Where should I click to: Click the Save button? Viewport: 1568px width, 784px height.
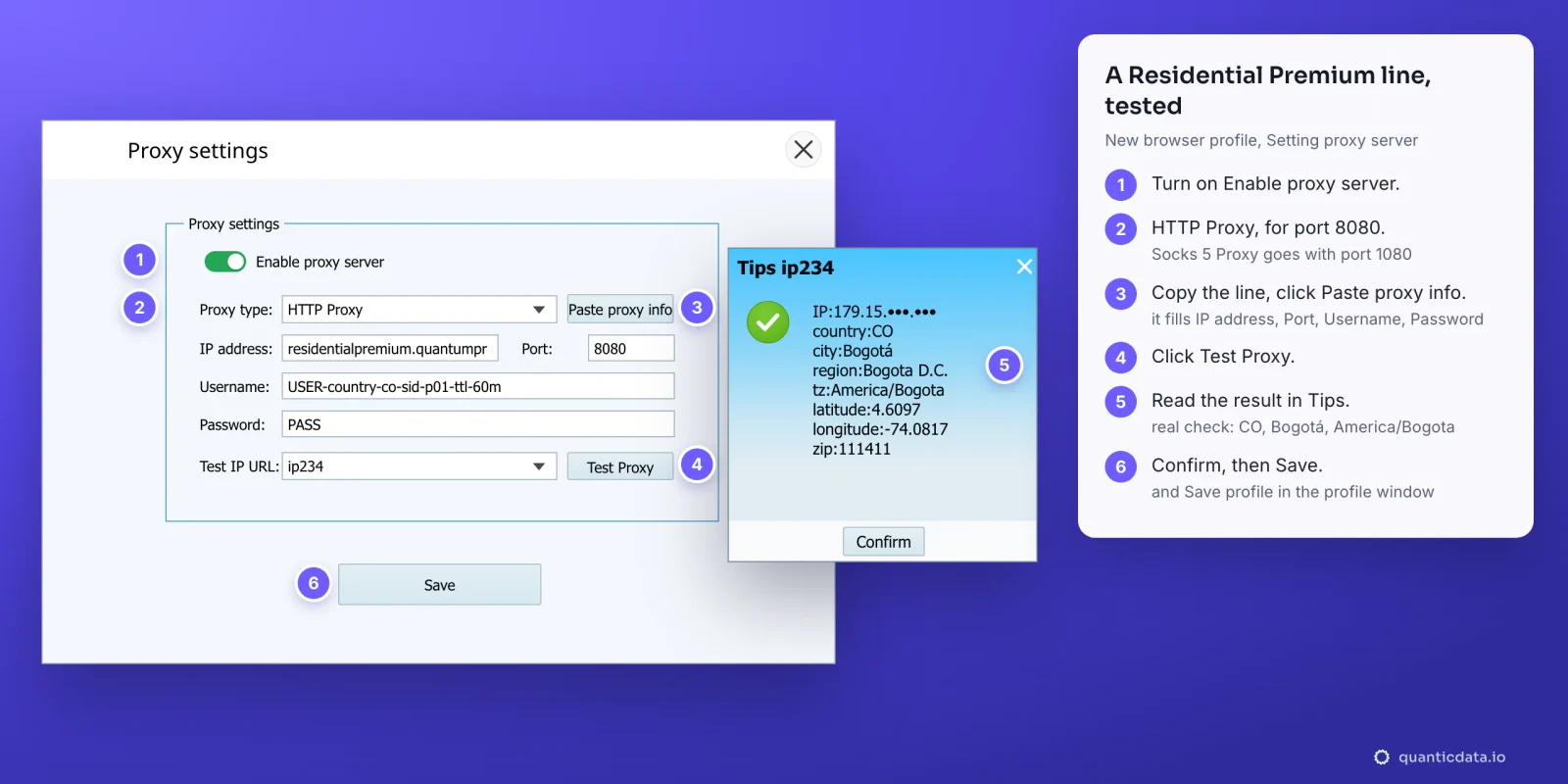click(439, 585)
